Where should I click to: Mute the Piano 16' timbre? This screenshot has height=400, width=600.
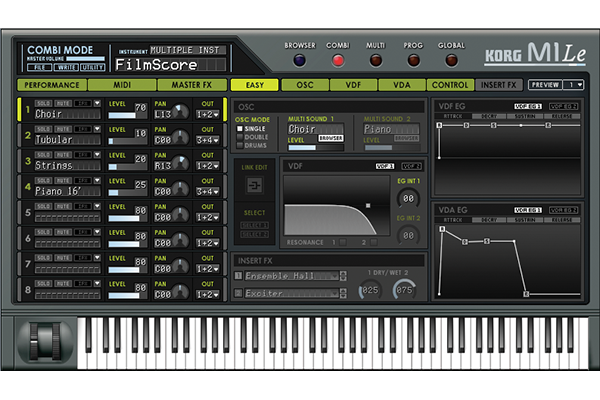tap(63, 180)
